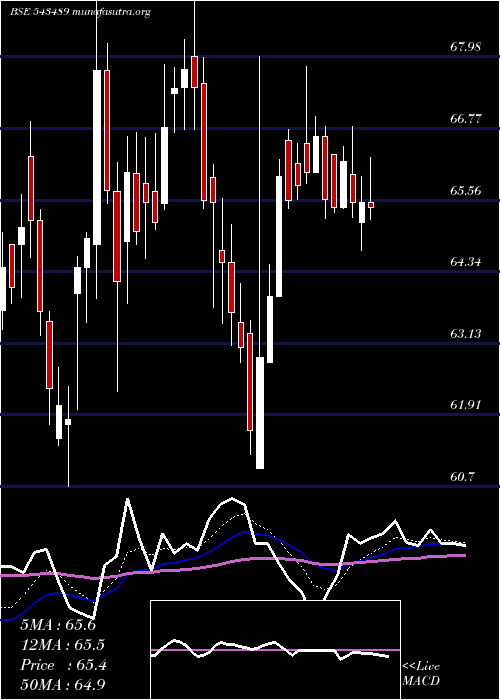
Task: Click the tall white candle touching 67.98 wick
Action: click(259, 413)
